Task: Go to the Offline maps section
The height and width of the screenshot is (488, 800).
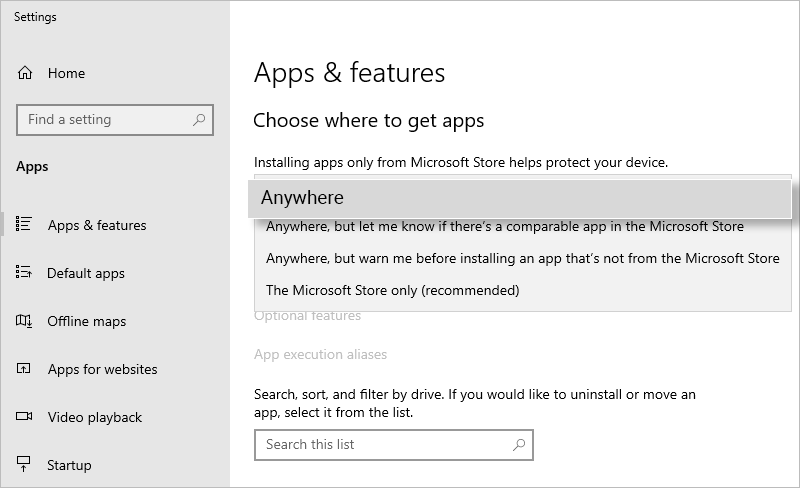Action: pyautogui.click(x=87, y=321)
